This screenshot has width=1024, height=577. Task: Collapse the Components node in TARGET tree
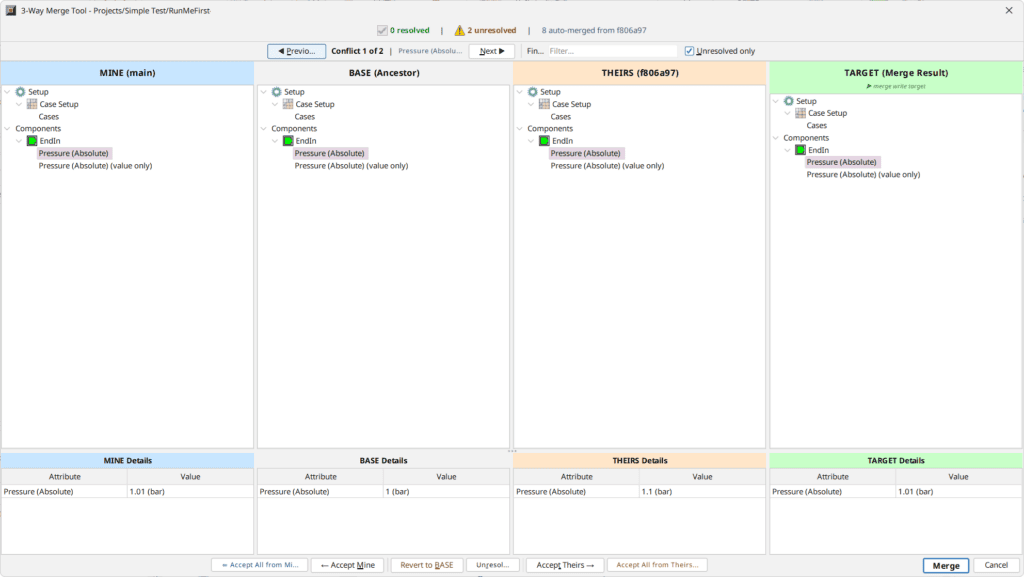pos(775,138)
